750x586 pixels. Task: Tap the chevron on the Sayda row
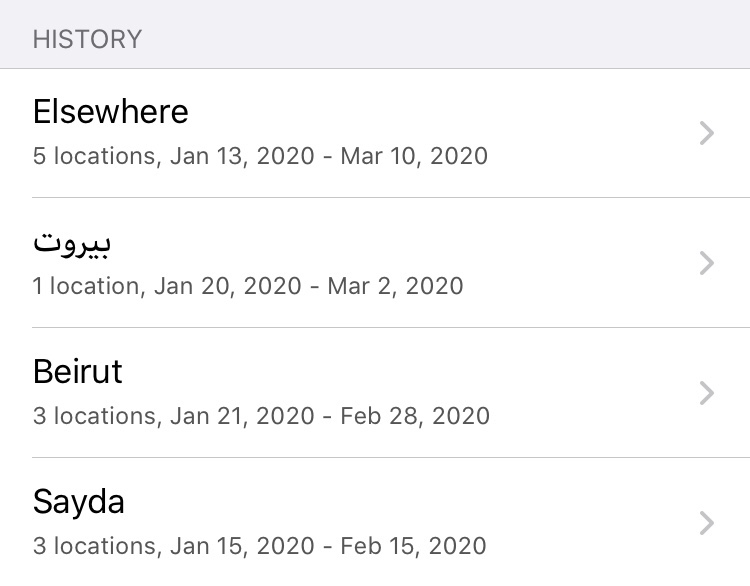707,523
